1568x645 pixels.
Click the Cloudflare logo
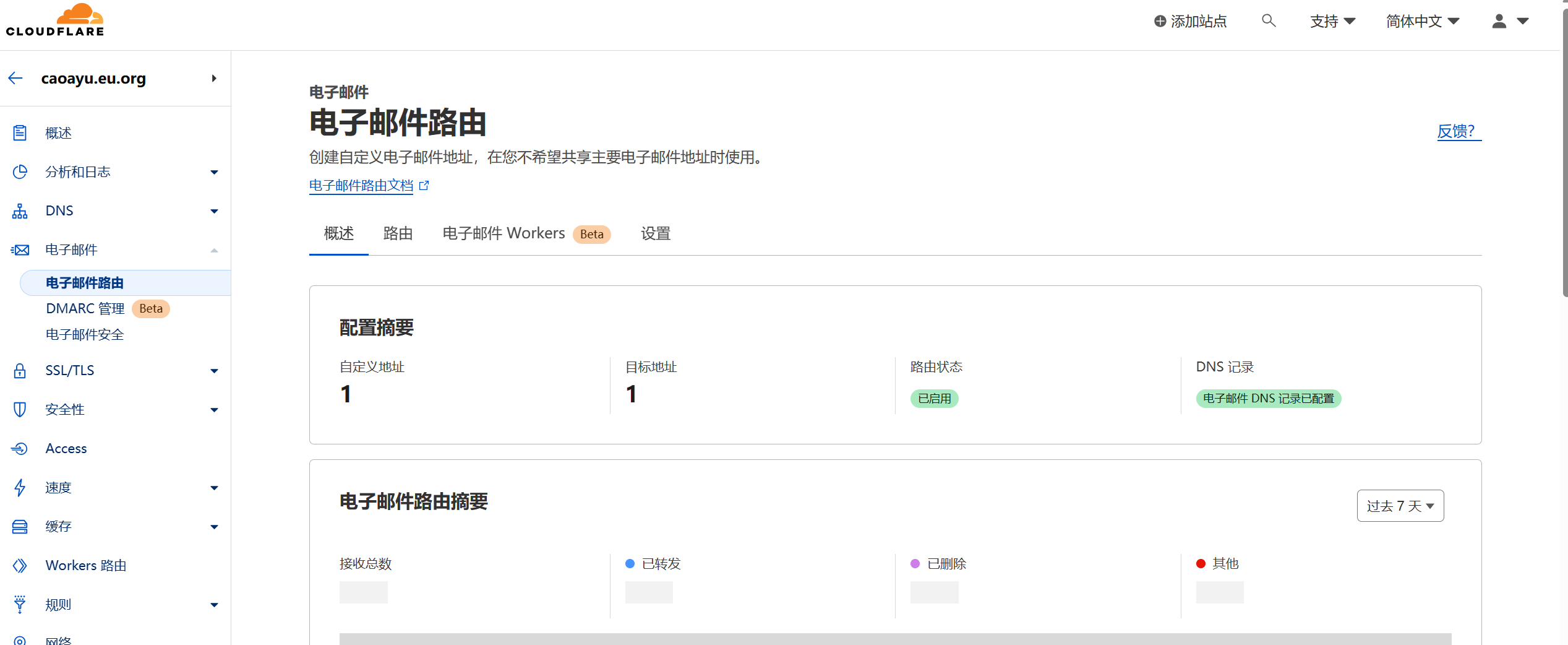[x=55, y=20]
